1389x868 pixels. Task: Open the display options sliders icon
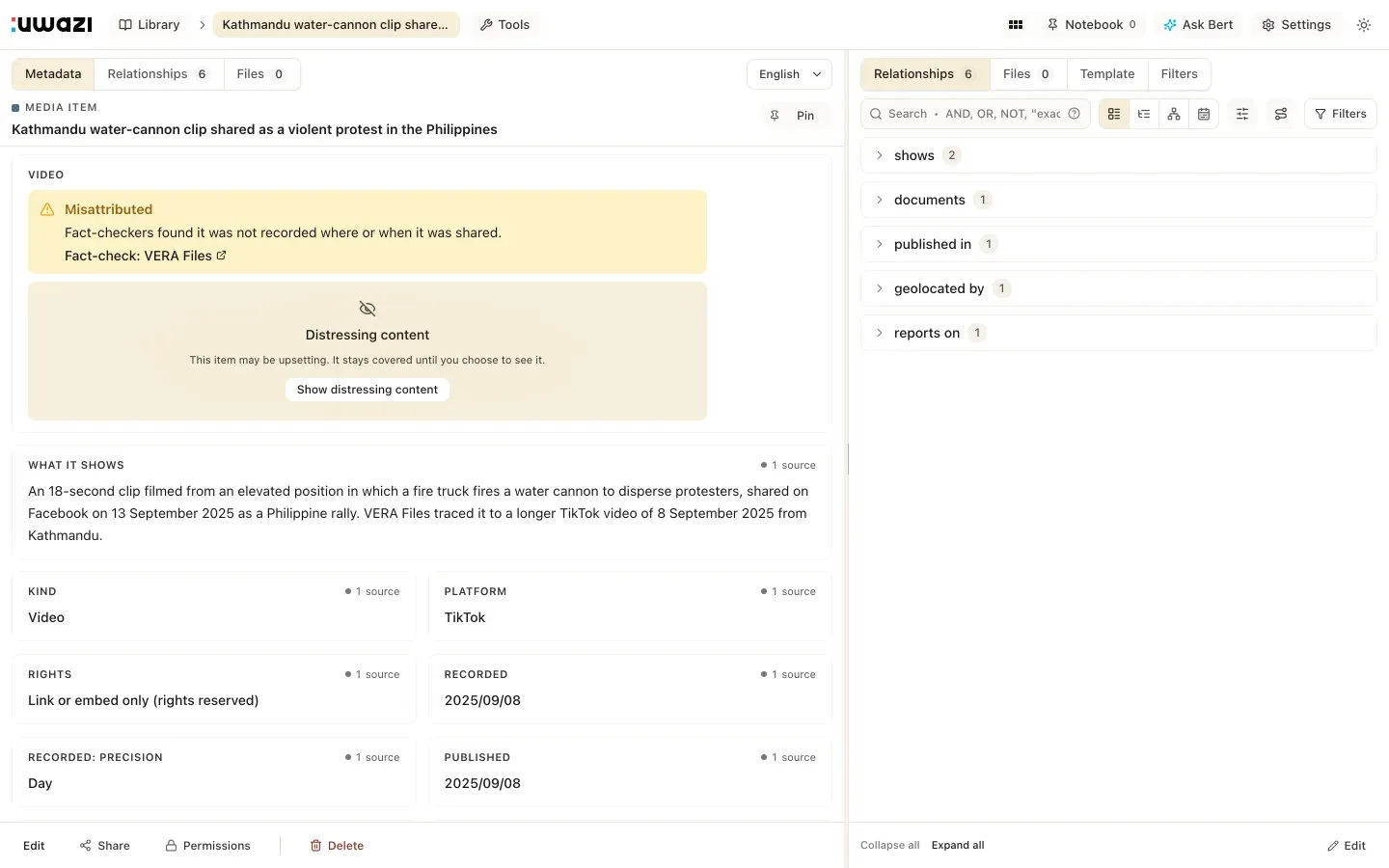pos(1242,114)
